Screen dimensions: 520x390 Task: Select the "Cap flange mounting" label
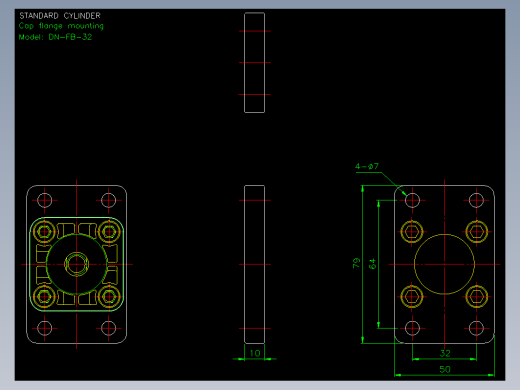pos(61,26)
